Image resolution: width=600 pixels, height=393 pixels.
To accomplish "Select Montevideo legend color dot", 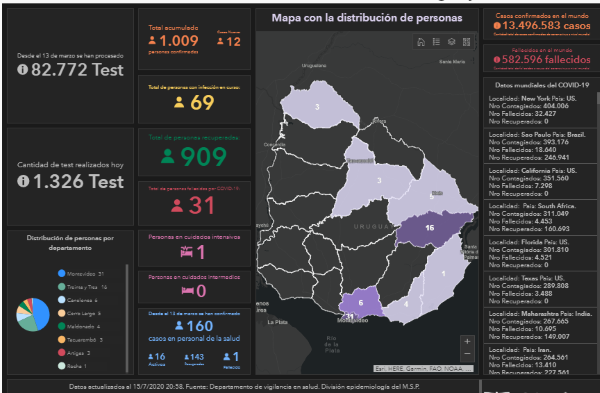I will [62, 273].
